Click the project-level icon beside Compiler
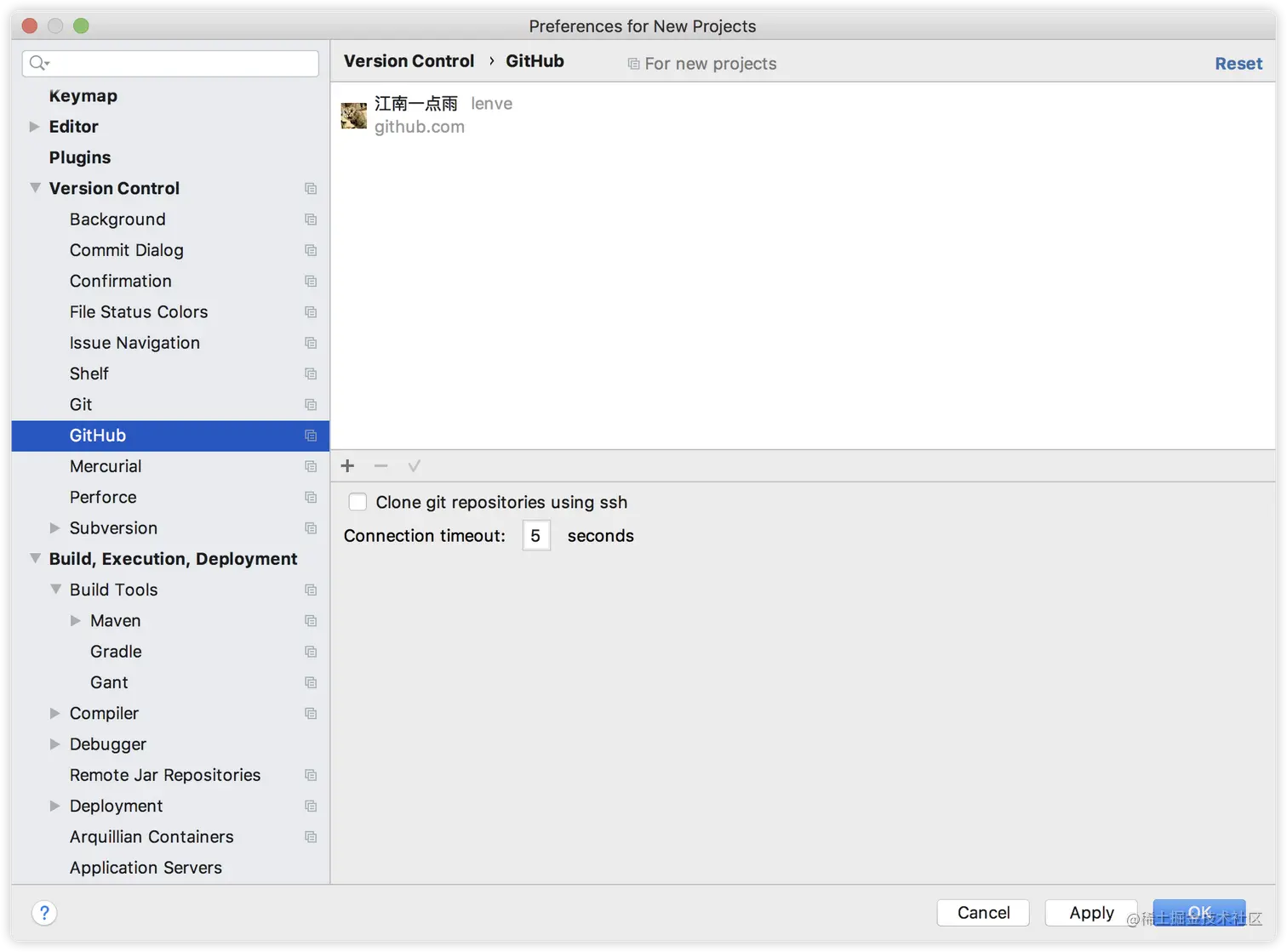The width and height of the screenshot is (1287, 952). click(311, 713)
